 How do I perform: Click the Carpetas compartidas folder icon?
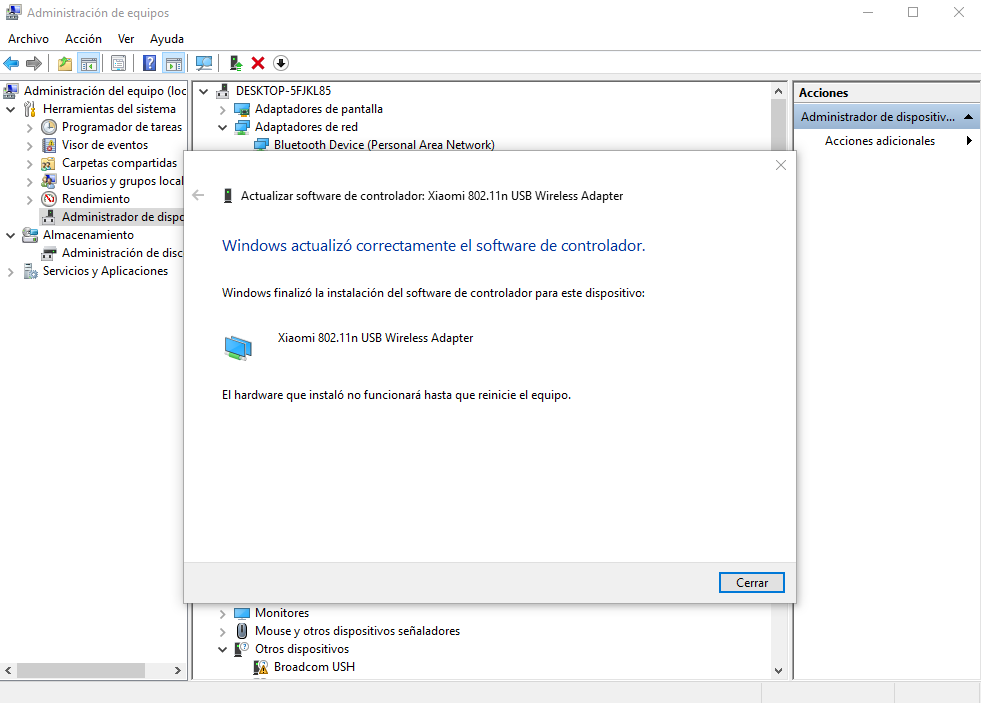48,163
